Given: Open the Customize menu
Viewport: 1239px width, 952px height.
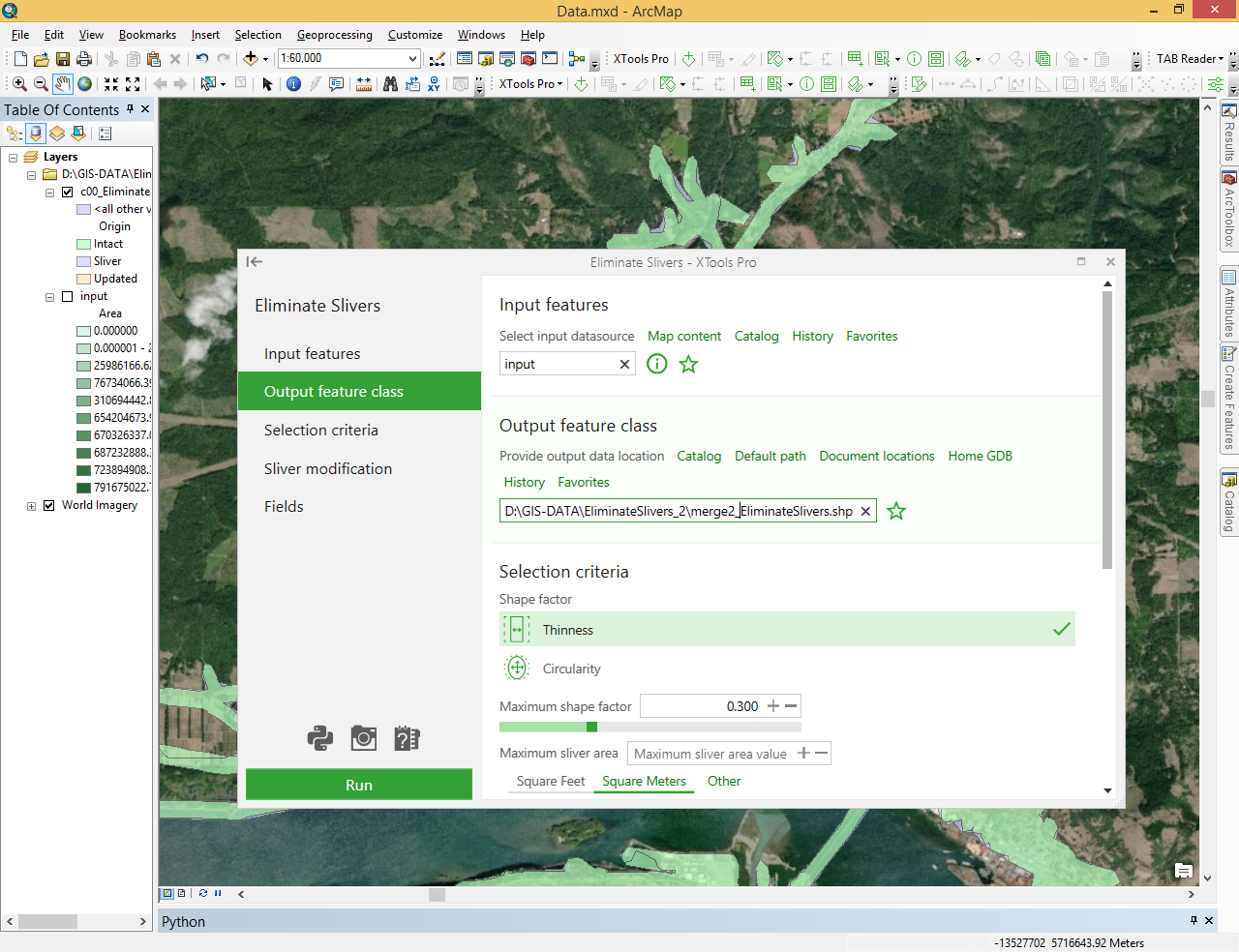Looking at the screenshot, I should (x=415, y=35).
